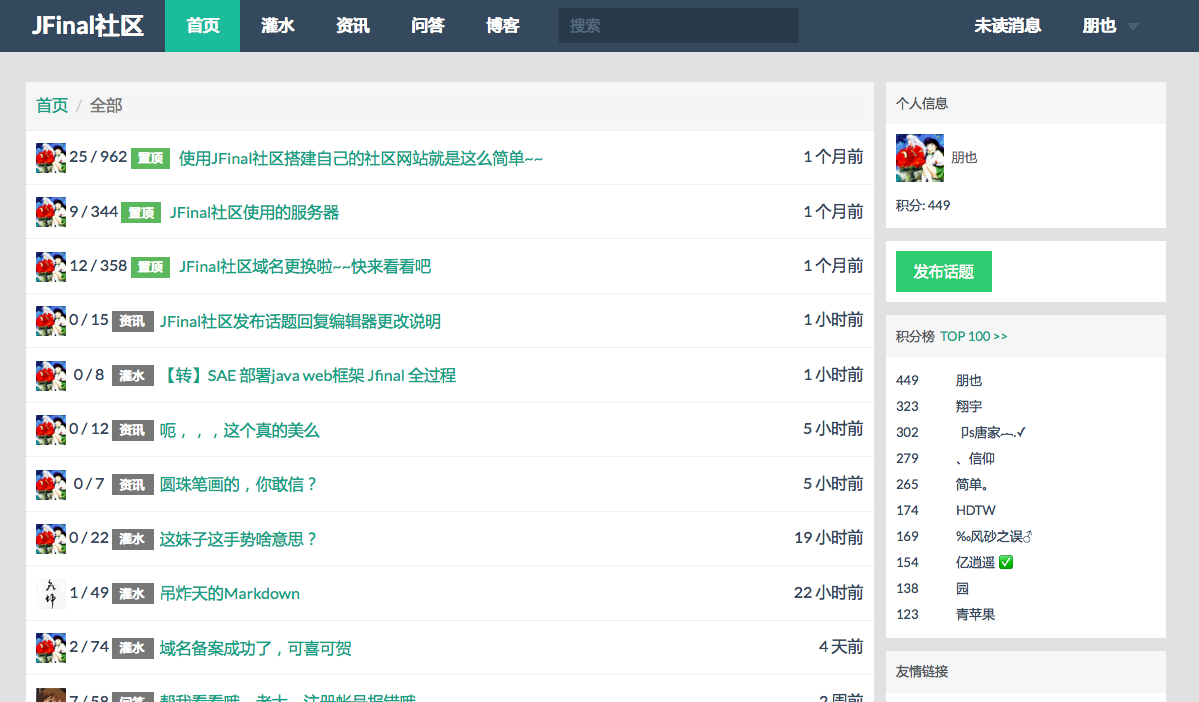This screenshot has height=702, width=1199.
Task: Click author avatar on 这个真的美么 topic
Action: pos(51,430)
